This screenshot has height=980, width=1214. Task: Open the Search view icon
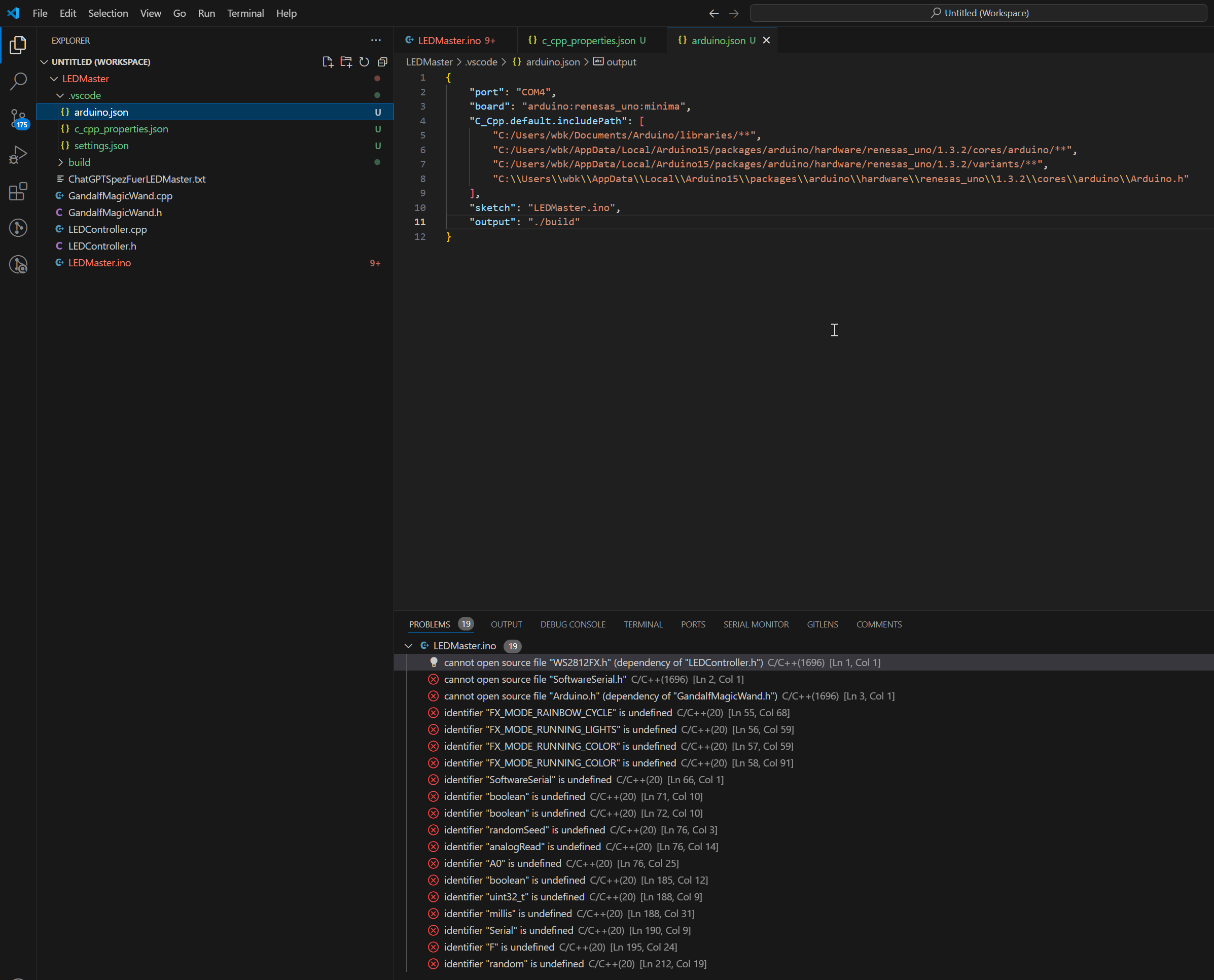pos(18,81)
